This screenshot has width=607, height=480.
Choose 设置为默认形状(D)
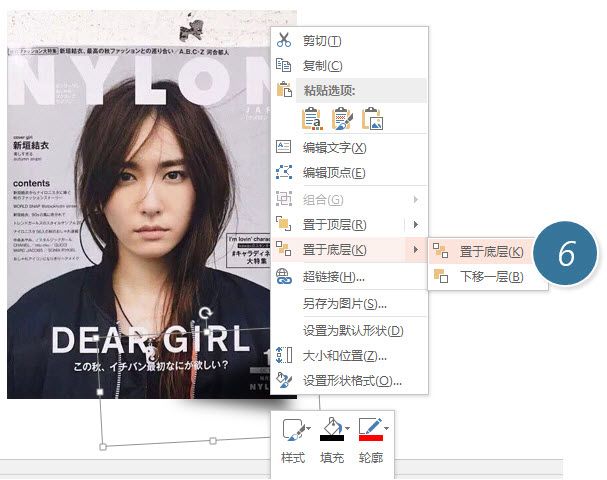[349, 331]
